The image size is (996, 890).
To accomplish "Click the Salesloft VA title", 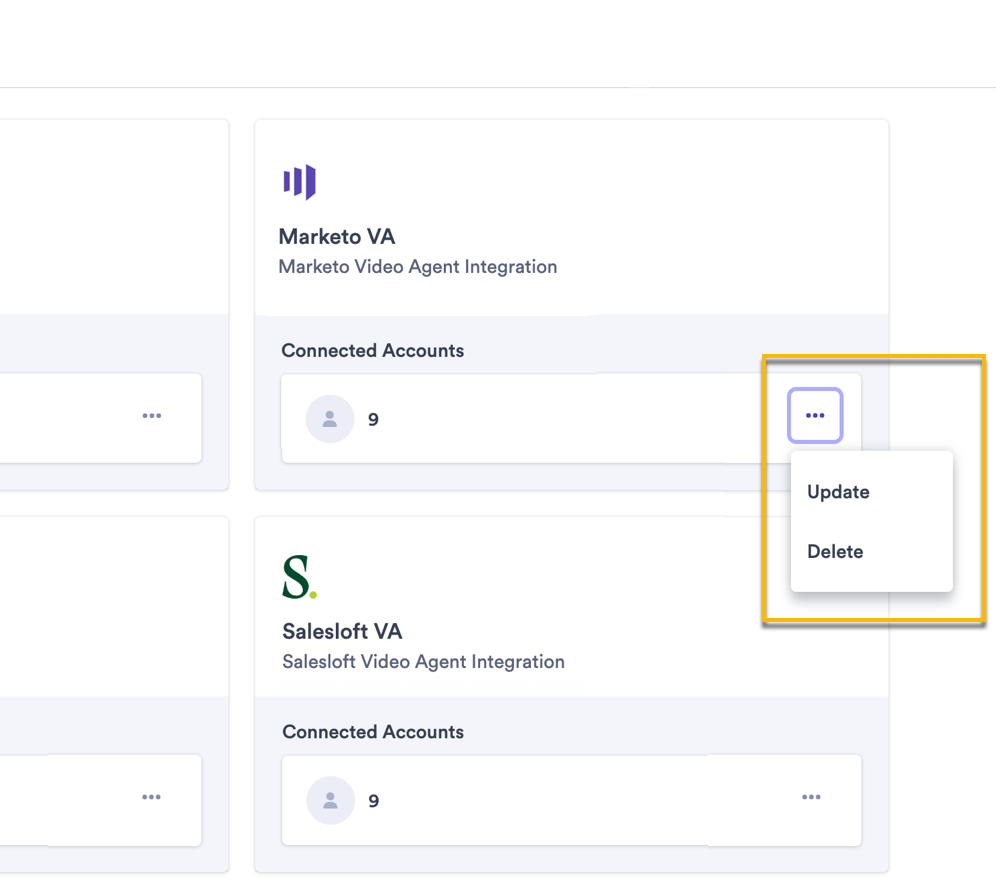I will [342, 631].
